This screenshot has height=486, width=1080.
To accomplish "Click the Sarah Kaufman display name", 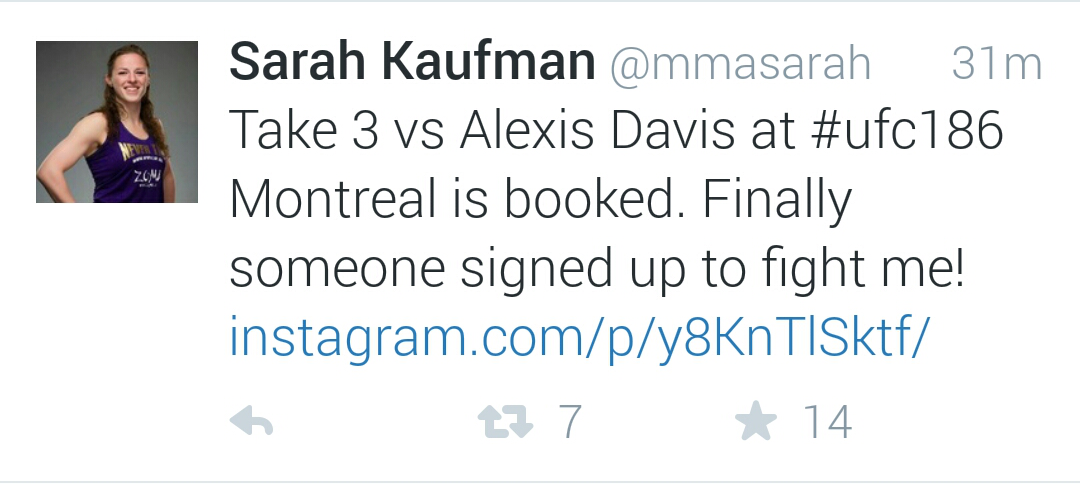I will pos(412,65).
